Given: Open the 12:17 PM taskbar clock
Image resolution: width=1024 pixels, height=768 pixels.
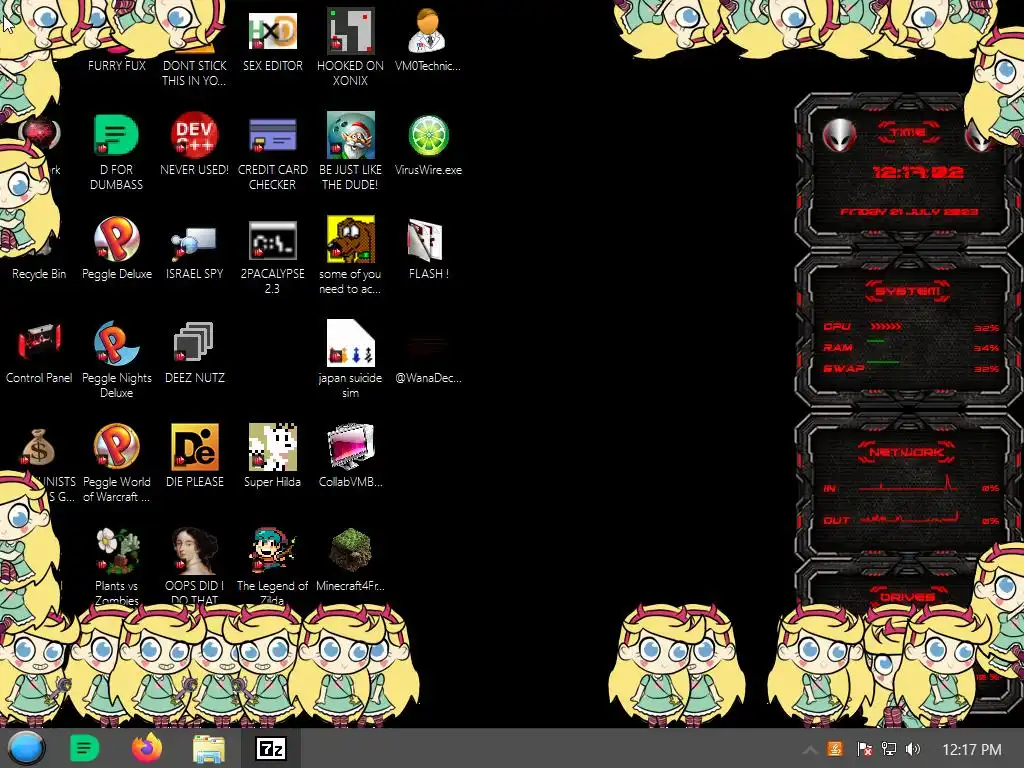Looking at the screenshot, I should (x=972, y=749).
